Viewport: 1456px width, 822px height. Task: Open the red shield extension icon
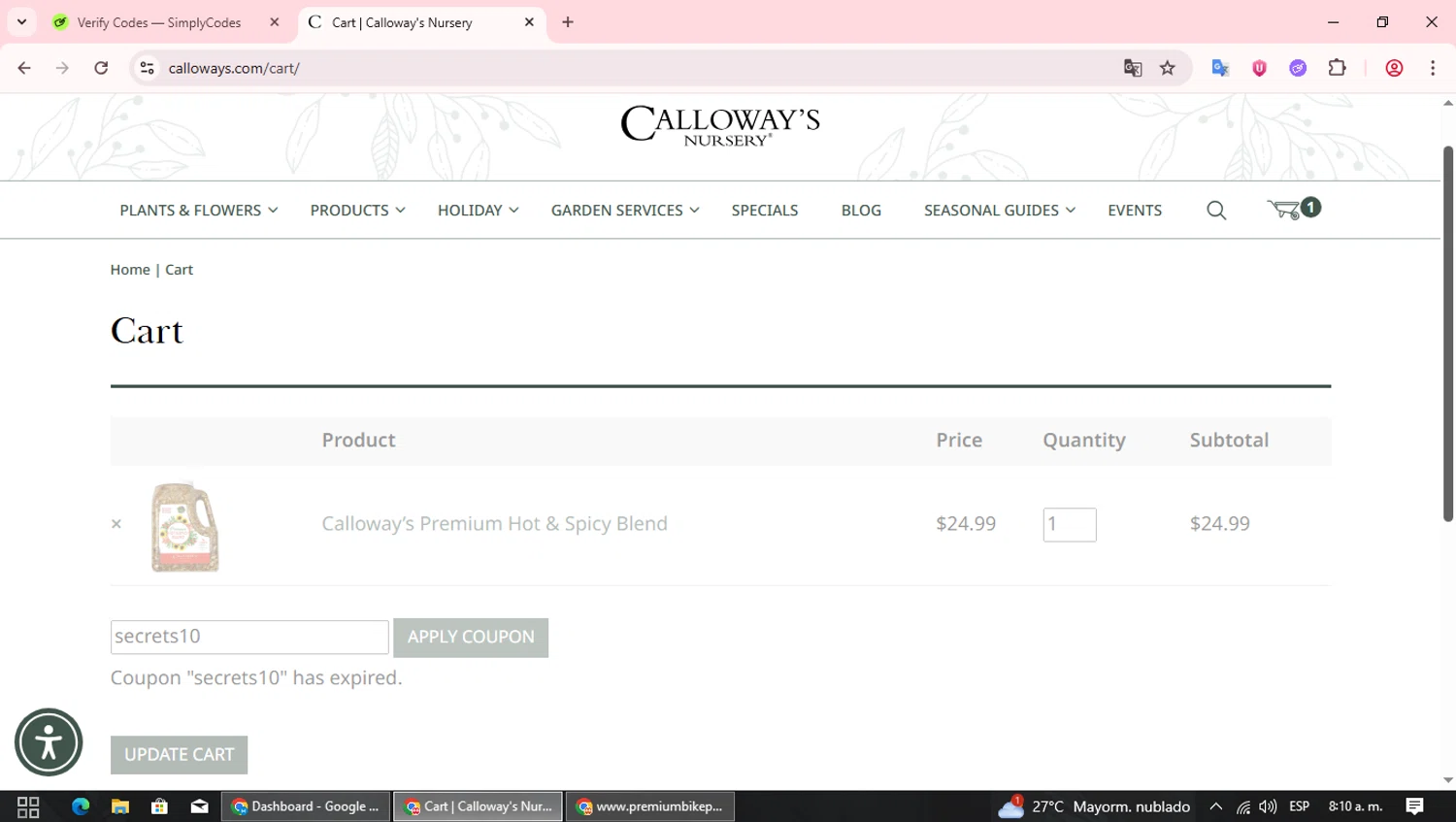click(1259, 68)
